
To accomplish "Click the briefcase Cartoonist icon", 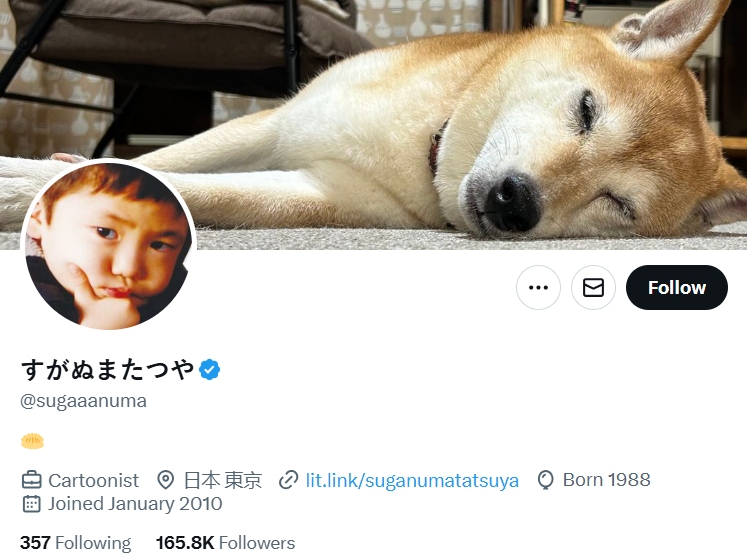I will point(32,480).
